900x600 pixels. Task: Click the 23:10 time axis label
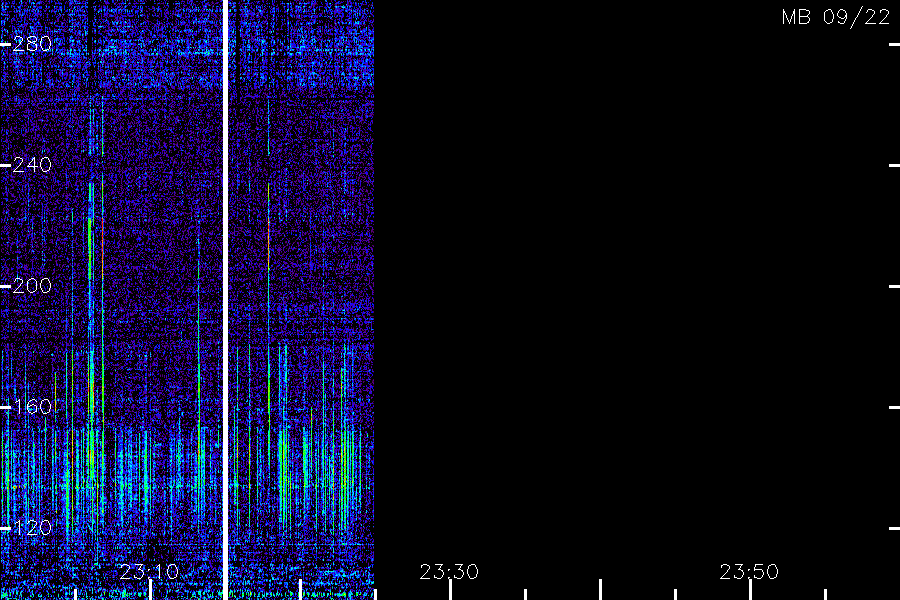pos(149,572)
